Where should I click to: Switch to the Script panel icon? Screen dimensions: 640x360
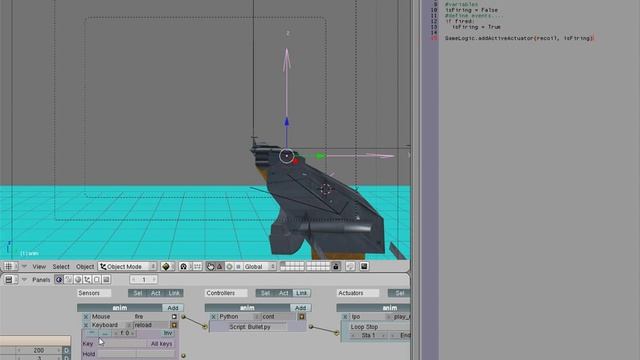[68, 280]
